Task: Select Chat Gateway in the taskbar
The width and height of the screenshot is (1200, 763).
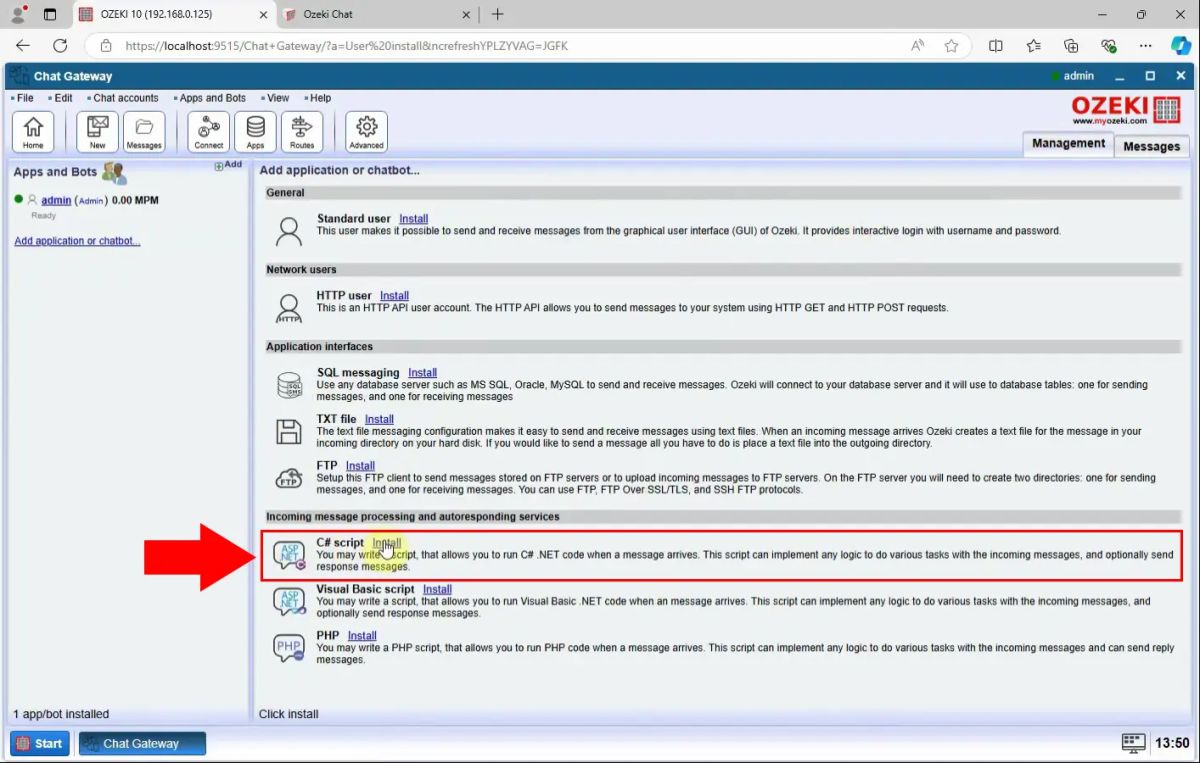Action: (142, 743)
